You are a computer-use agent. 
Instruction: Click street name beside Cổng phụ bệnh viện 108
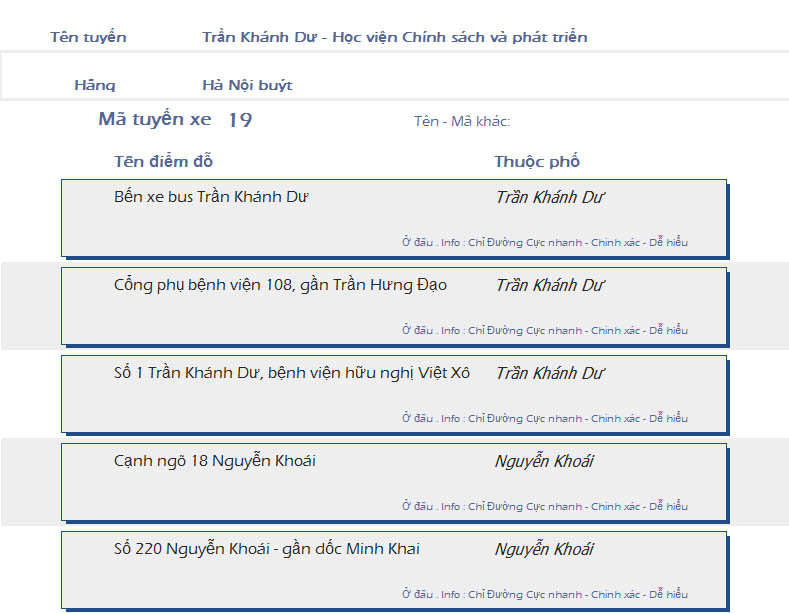pos(550,285)
